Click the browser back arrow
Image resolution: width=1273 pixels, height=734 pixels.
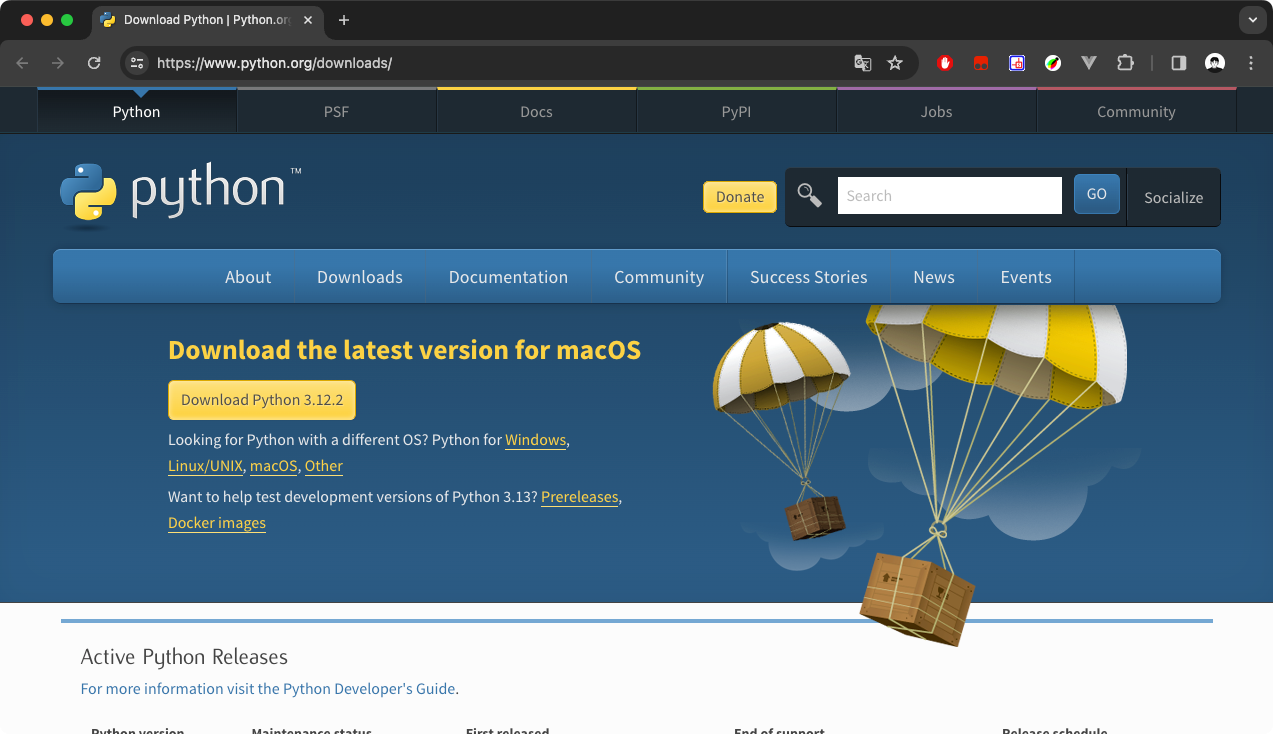coord(22,63)
